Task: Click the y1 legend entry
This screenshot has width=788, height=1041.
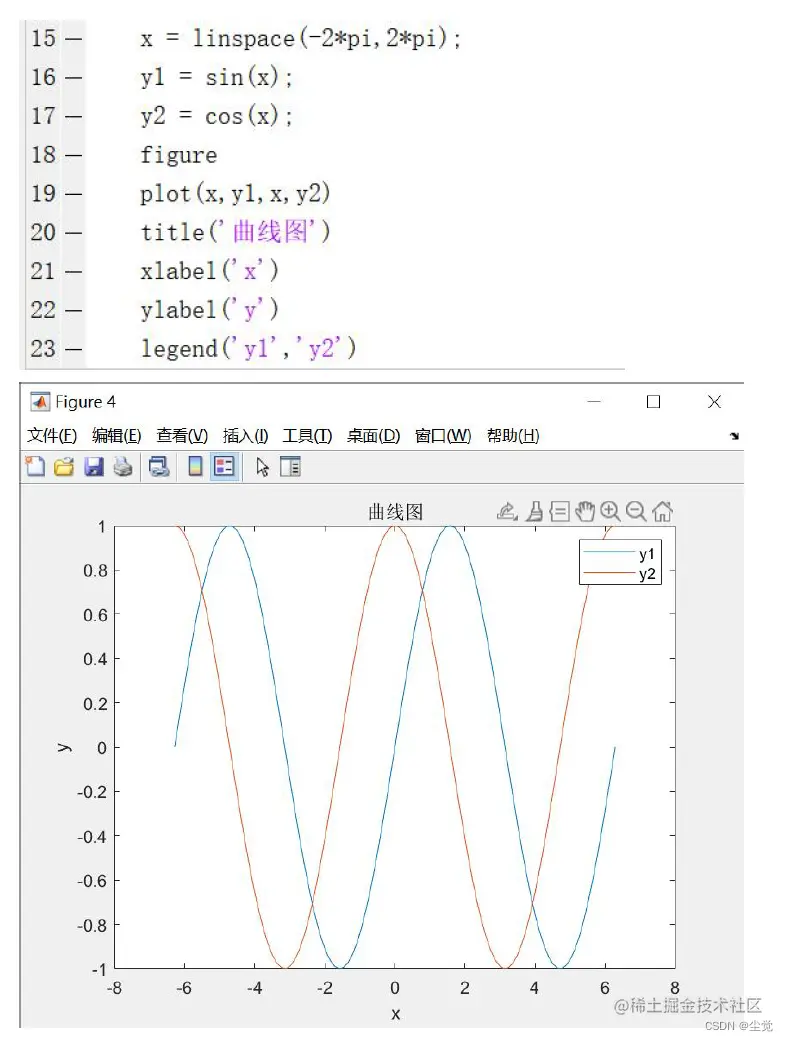Action: [619, 553]
